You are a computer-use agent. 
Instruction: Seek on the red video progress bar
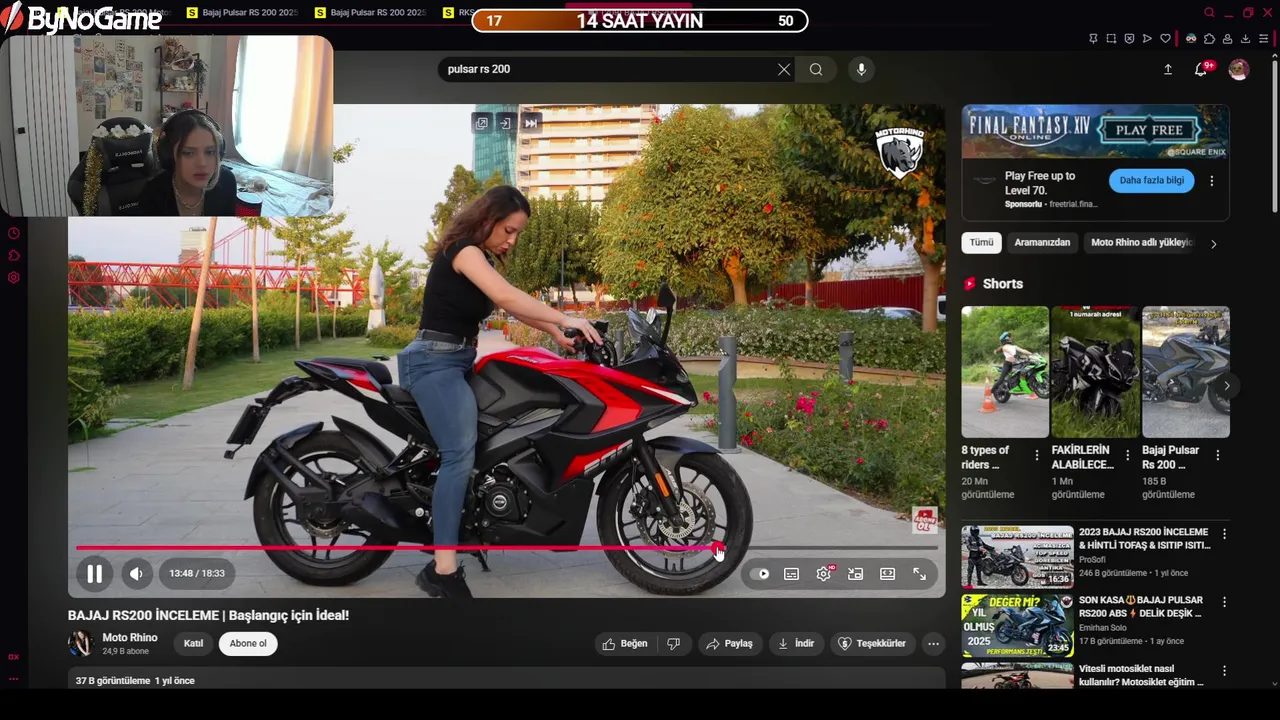[507, 548]
